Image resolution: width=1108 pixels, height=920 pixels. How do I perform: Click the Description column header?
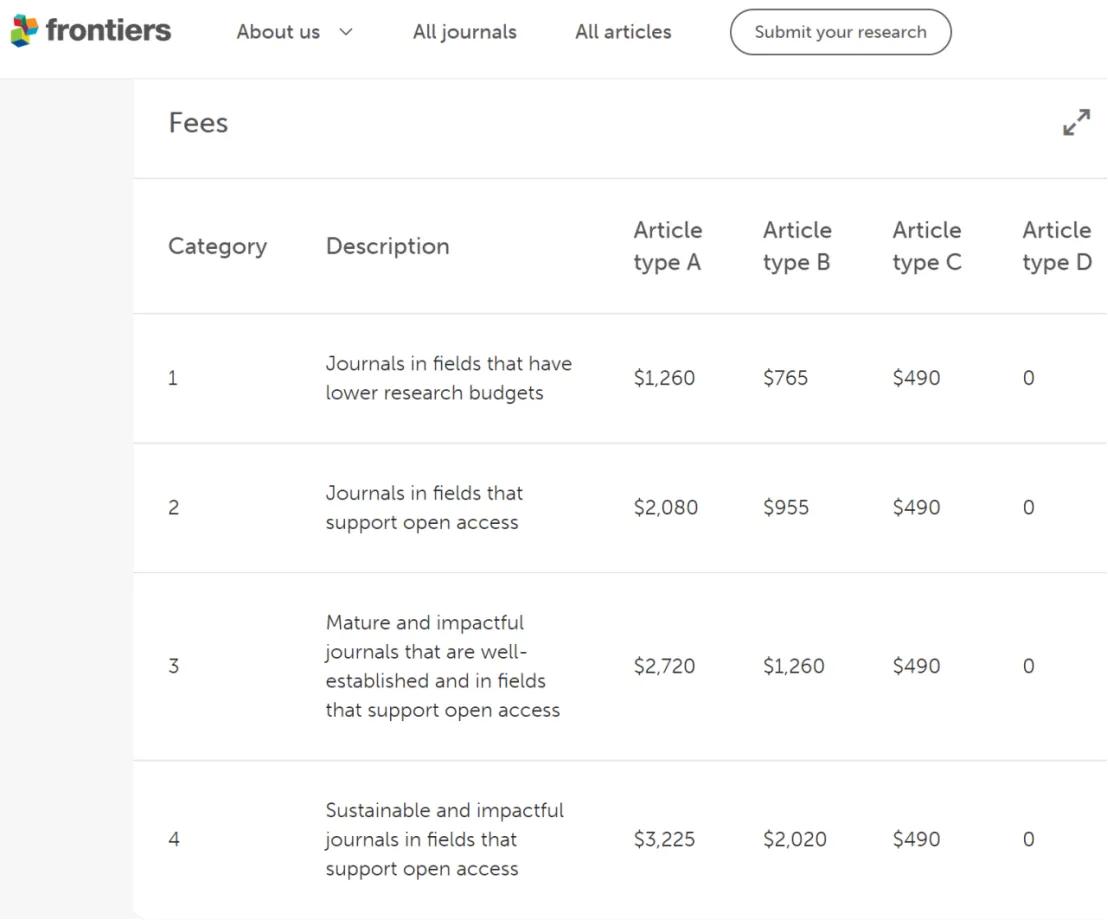tap(387, 246)
